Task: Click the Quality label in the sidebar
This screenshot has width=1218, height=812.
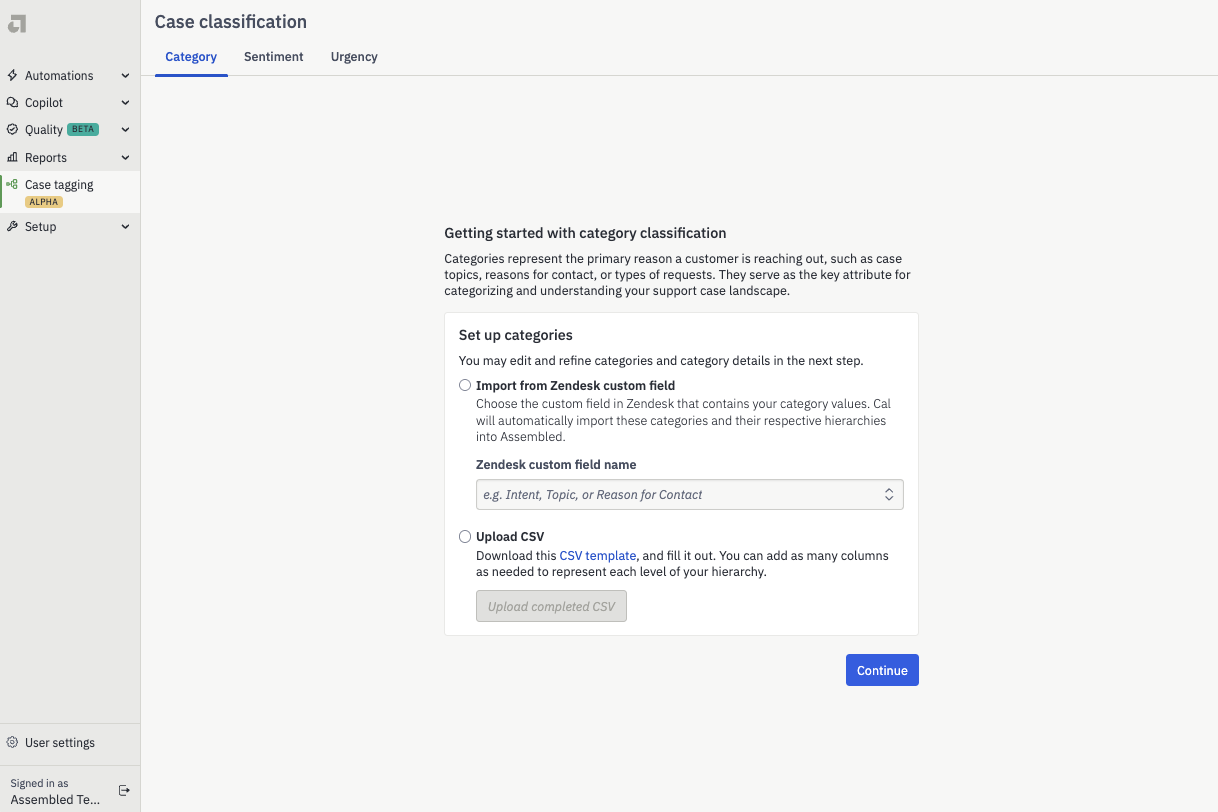Action: pyautogui.click(x=44, y=130)
